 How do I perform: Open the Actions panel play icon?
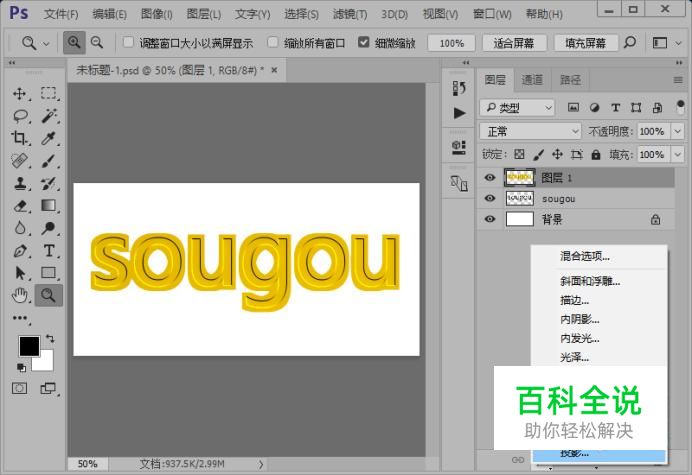pyautogui.click(x=459, y=113)
